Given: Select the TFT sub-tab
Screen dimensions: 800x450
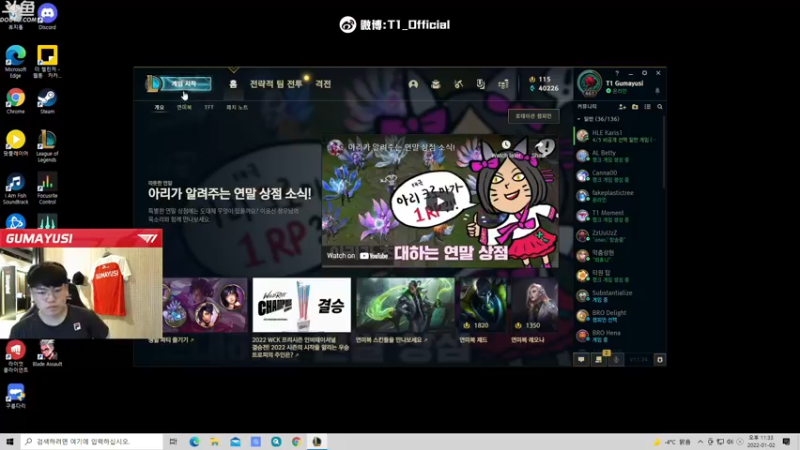Looking at the screenshot, I should click(x=209, y=107).
